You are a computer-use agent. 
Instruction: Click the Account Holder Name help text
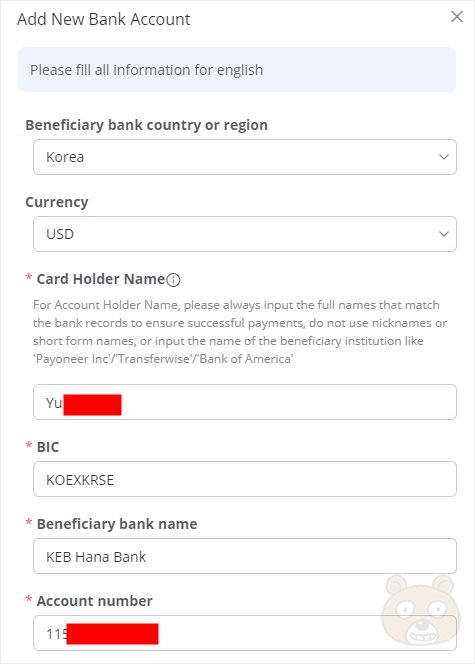(x=240, y=332)
